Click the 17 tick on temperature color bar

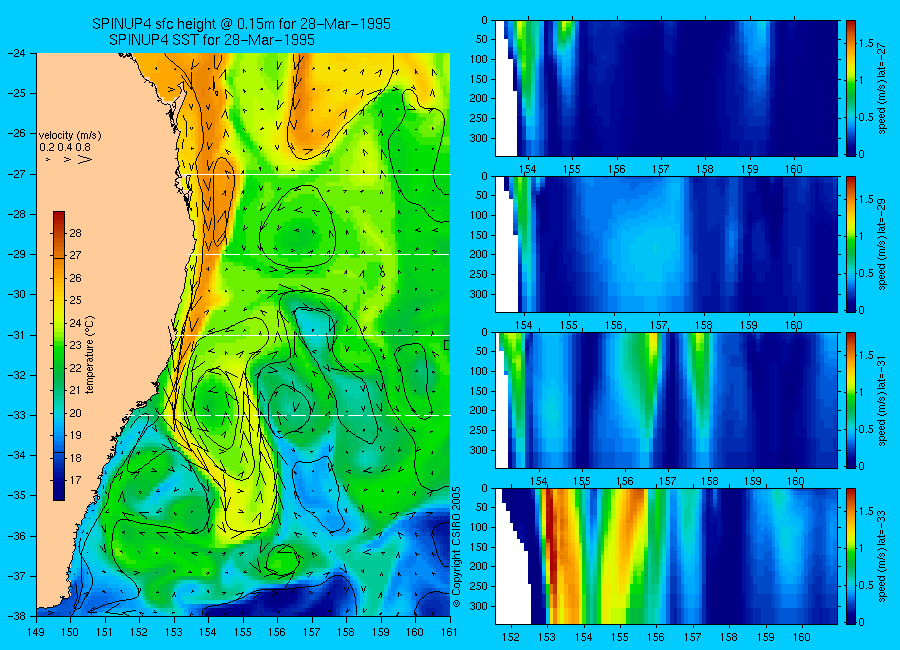pos(75,480)
